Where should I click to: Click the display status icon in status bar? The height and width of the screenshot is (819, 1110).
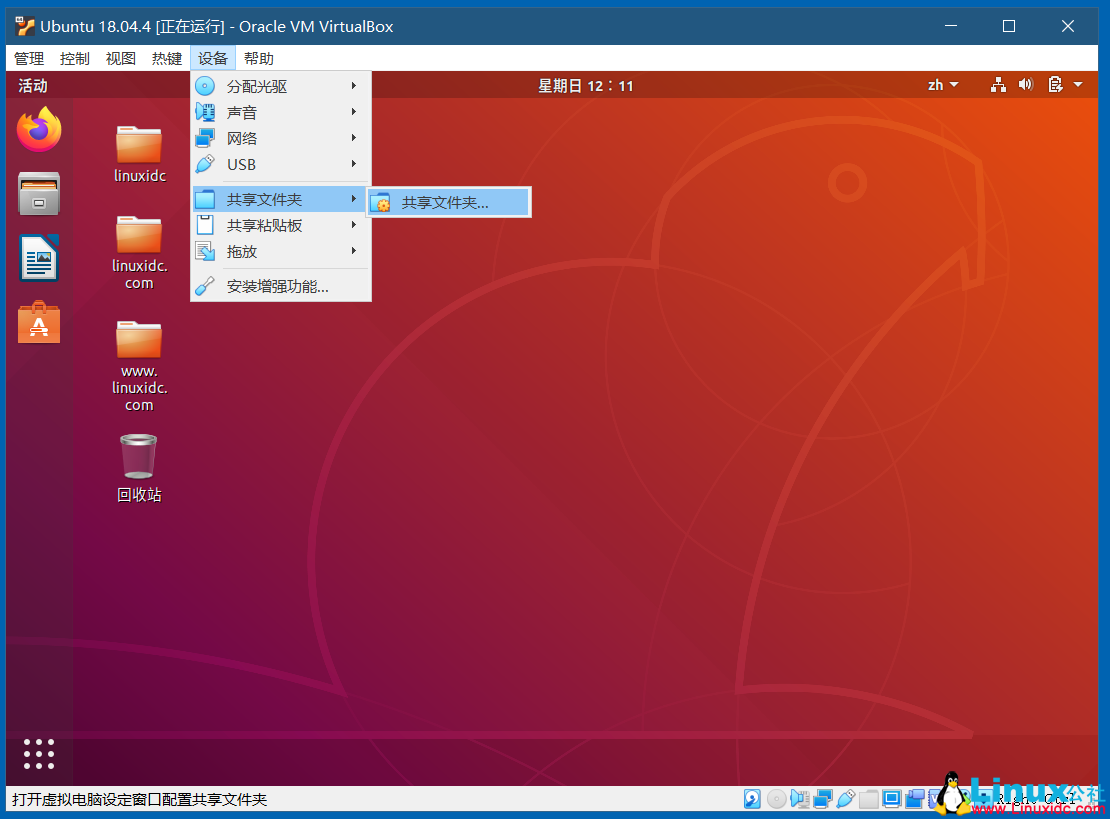[x=892, y=798]
